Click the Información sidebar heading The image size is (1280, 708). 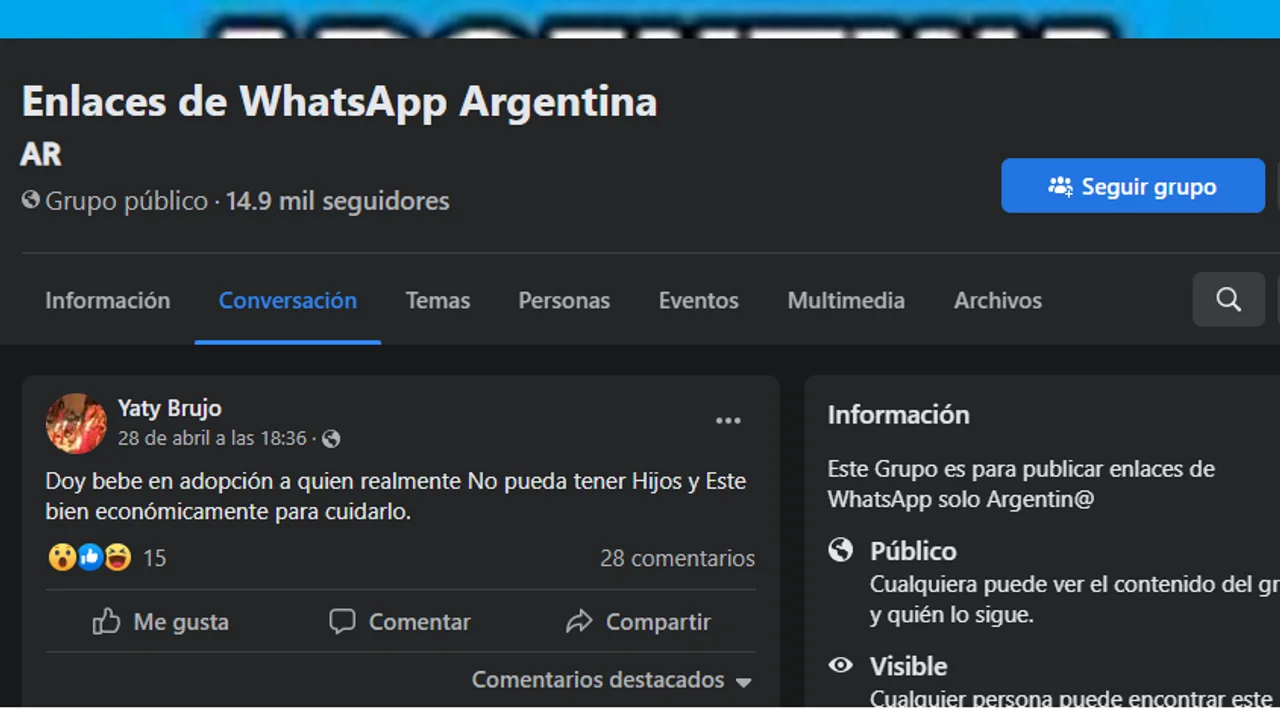pyautogui.click(x=898, y=415)
